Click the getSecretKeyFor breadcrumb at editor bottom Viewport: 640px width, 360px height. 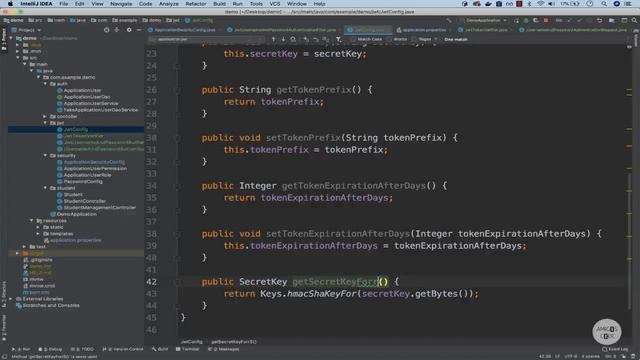(234, 342)
